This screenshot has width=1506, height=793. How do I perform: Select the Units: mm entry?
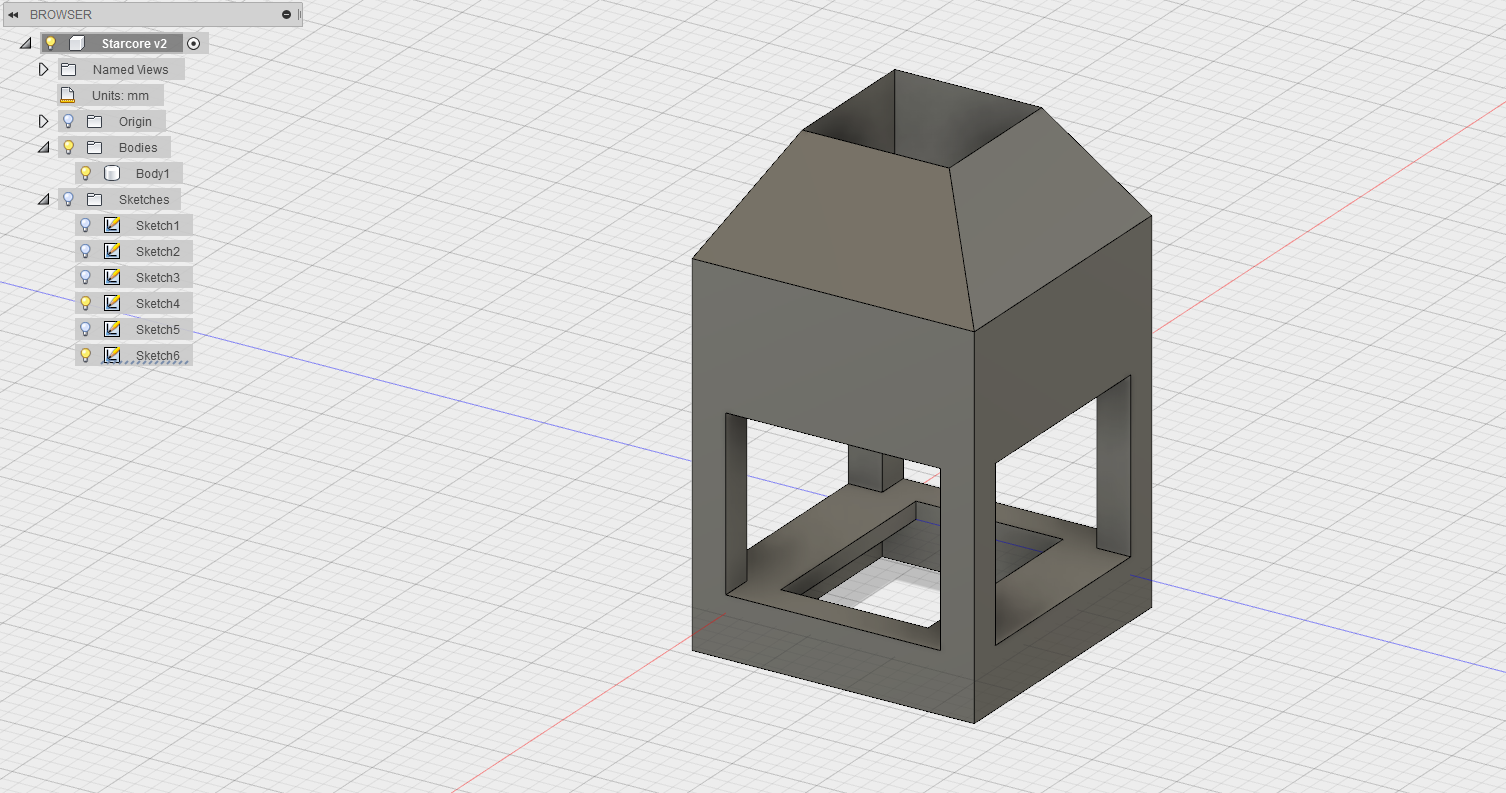pos(120,96)
